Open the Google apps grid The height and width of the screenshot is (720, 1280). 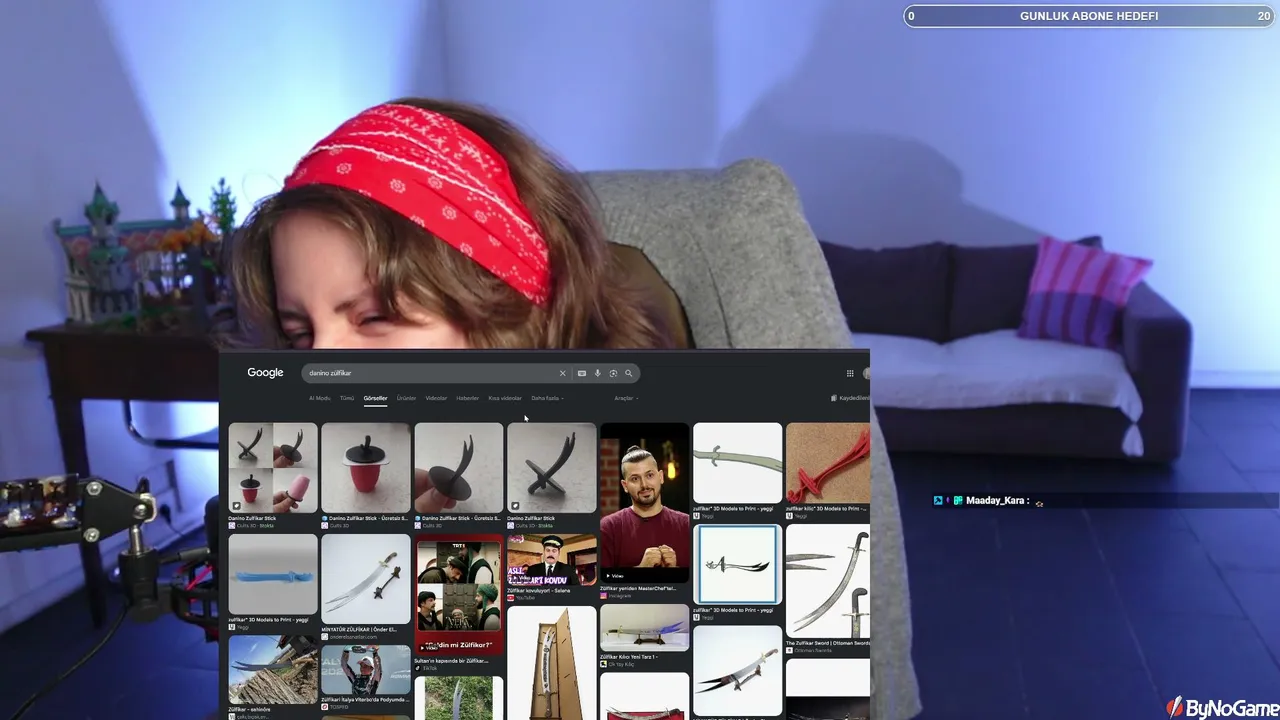pos(850,373)
